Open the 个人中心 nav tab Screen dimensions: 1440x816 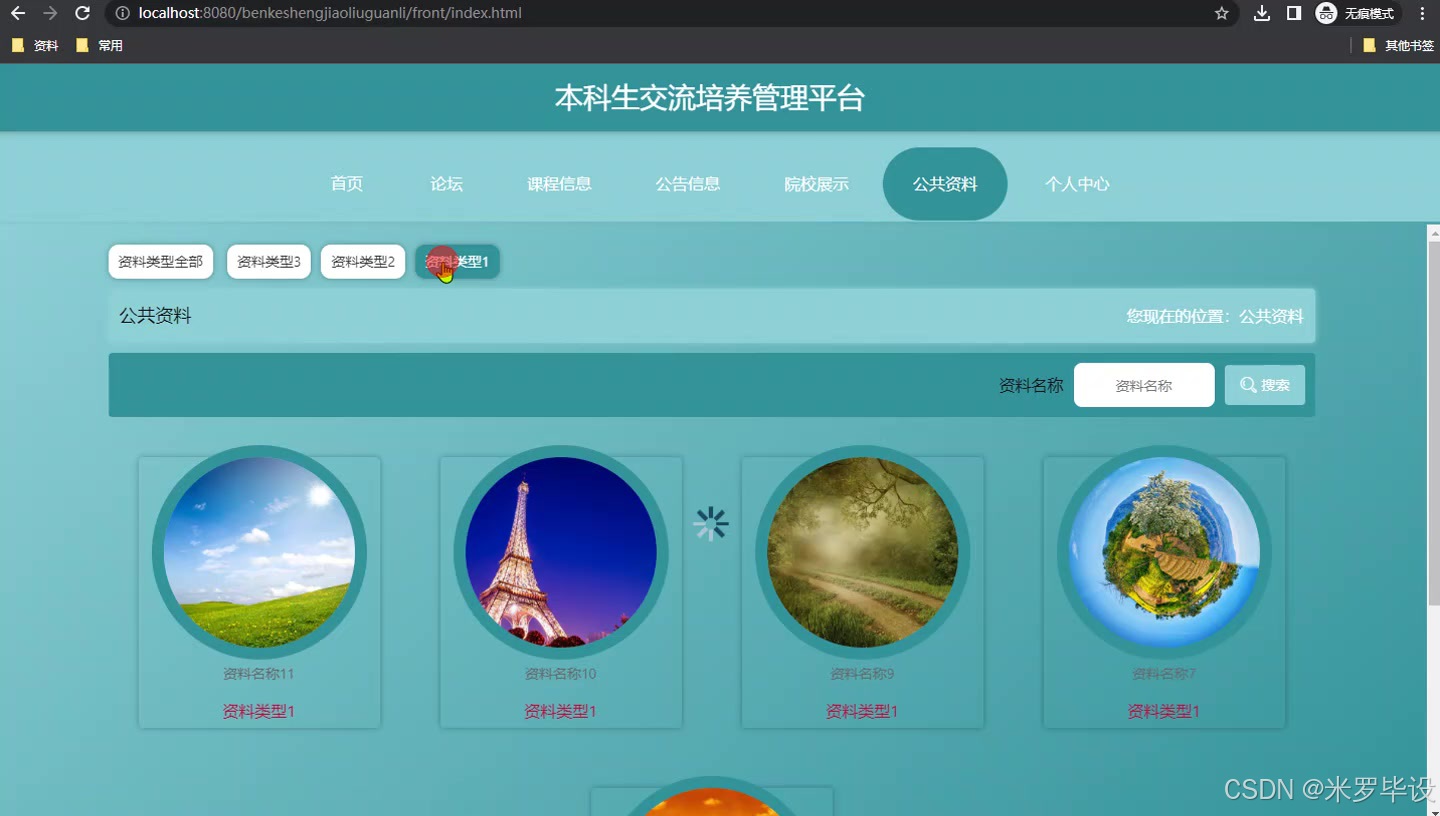point(1077,184)
